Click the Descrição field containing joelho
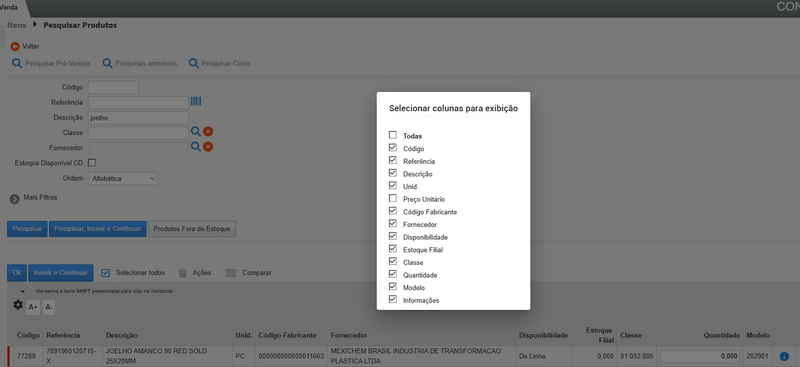The height and width of the screenshot is (367, 800). (x=138, y=117)
